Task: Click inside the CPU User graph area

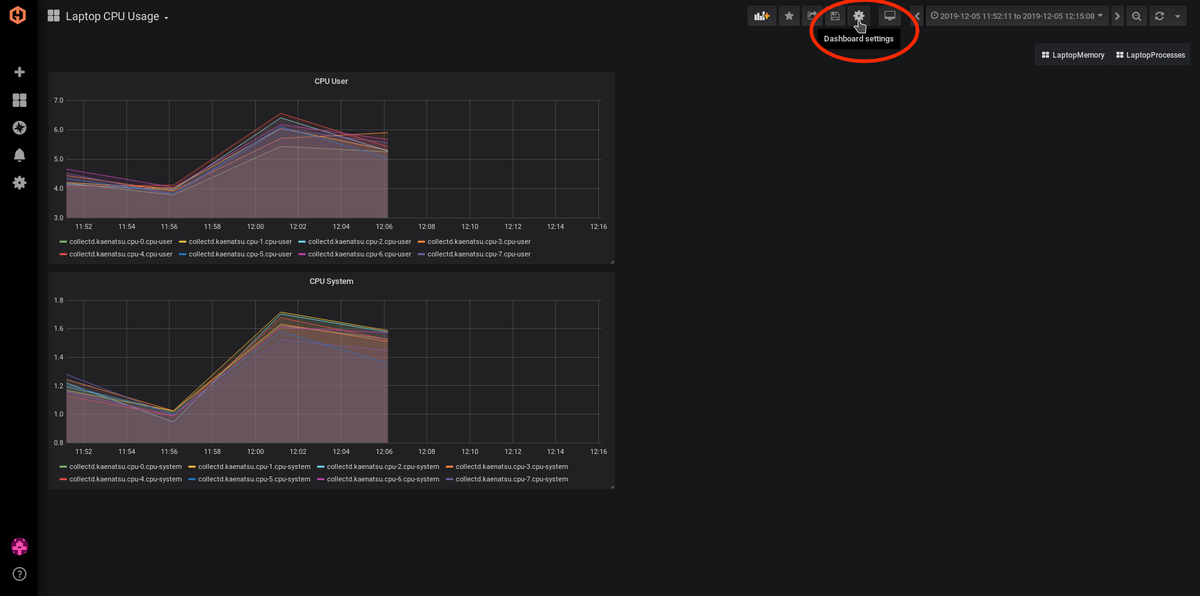Action: coord(335,159)
